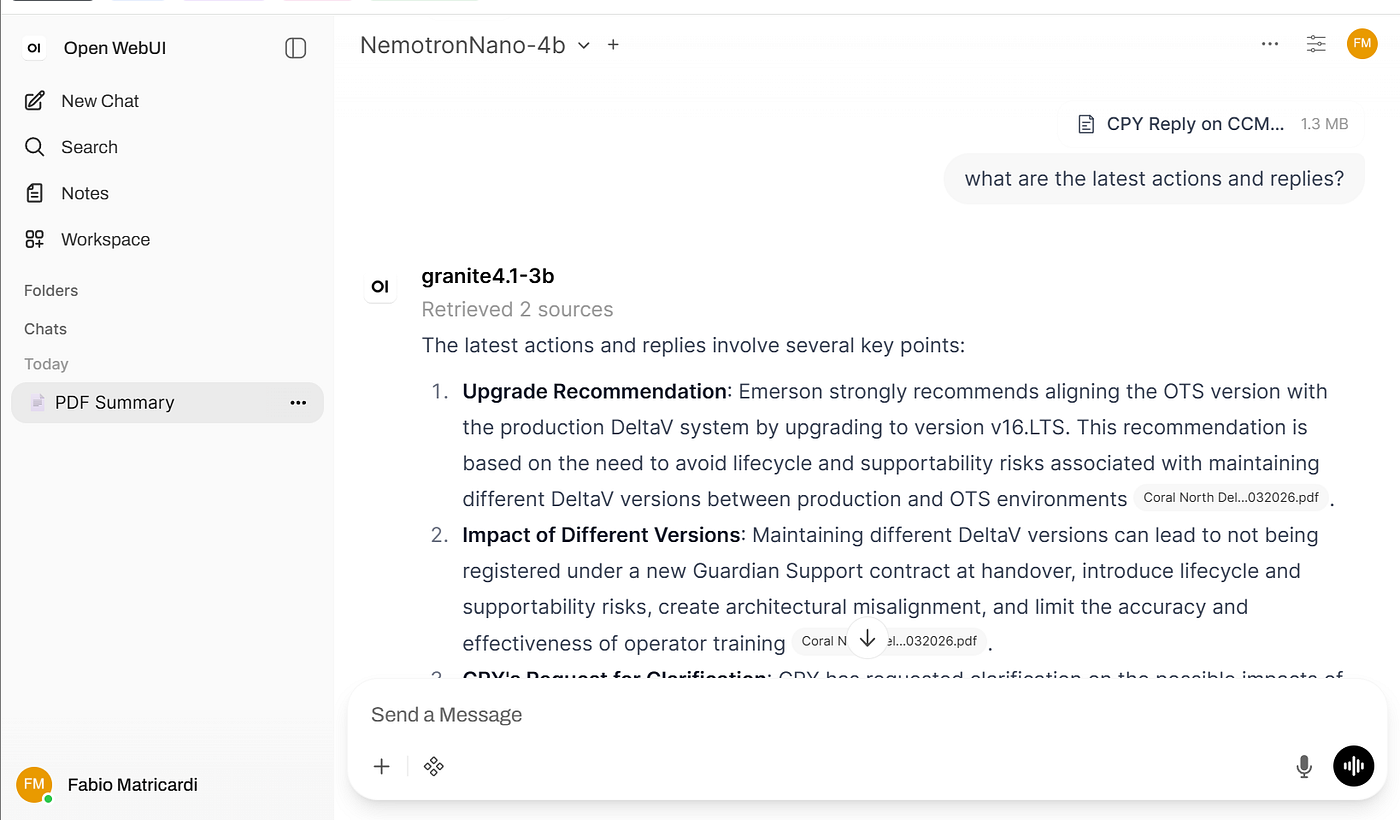Image resolution: width=1400 pixels, height=820 pixels.
Task: Add another model with the plus icon
Action: click(613, 45)
